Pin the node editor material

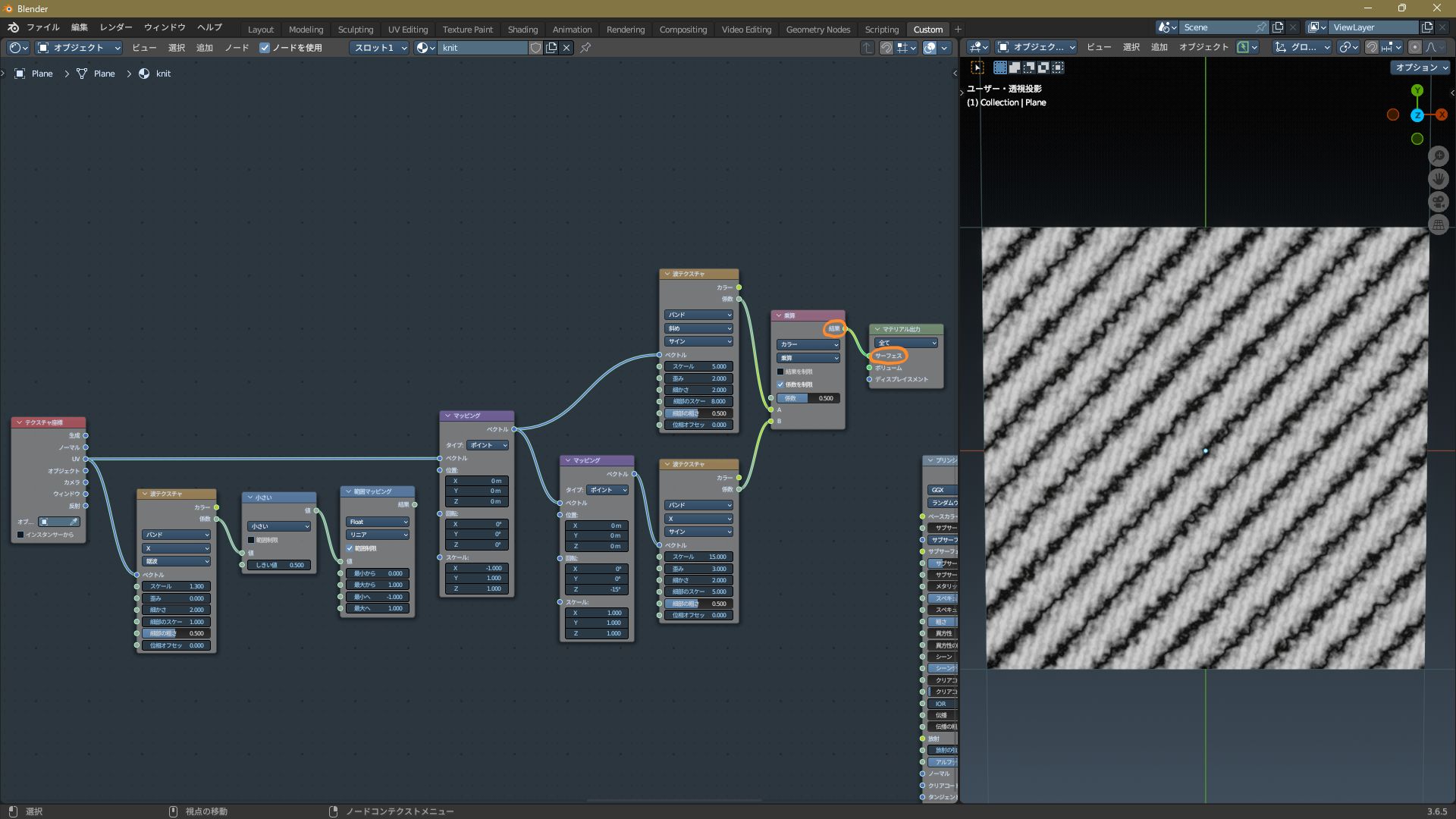click(585, 48)
